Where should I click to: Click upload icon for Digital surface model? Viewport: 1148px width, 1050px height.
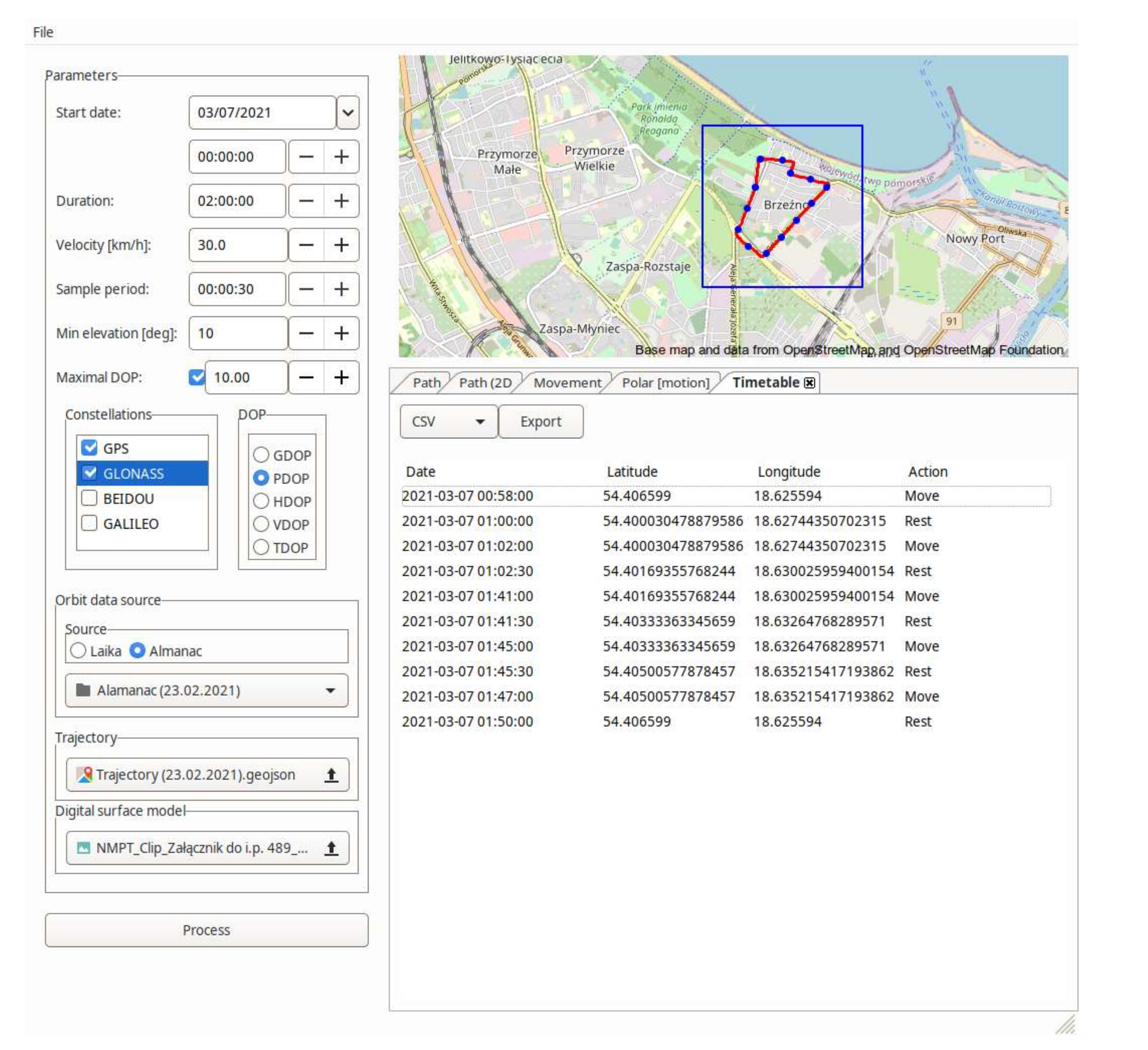point(331,848)
